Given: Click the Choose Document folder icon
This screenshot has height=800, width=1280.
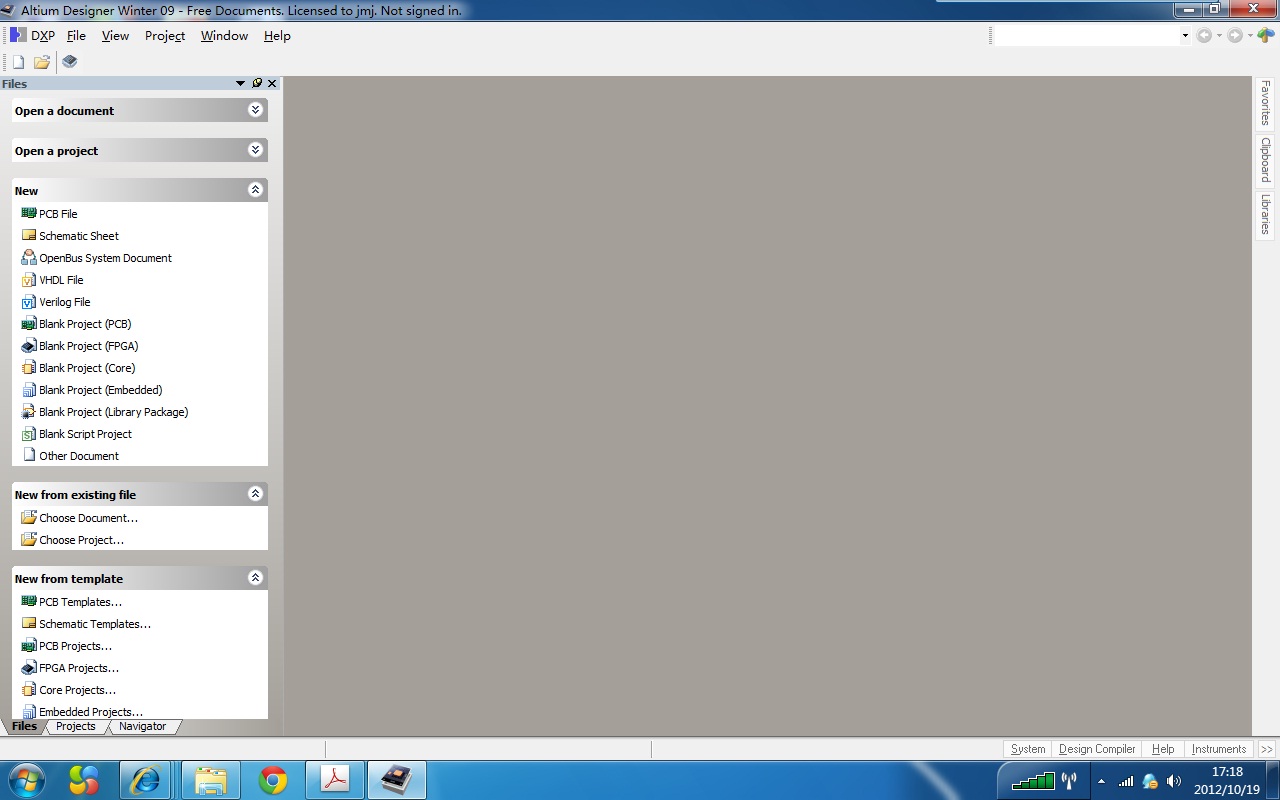Looking at the screenshot, I should coord(29,517).
